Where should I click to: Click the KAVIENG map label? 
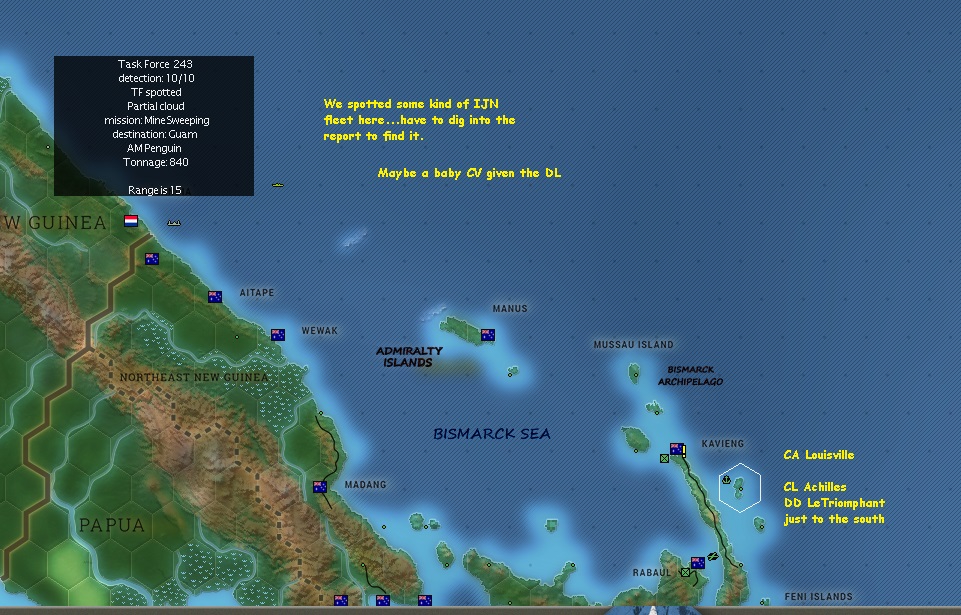[x=723, y=443]
